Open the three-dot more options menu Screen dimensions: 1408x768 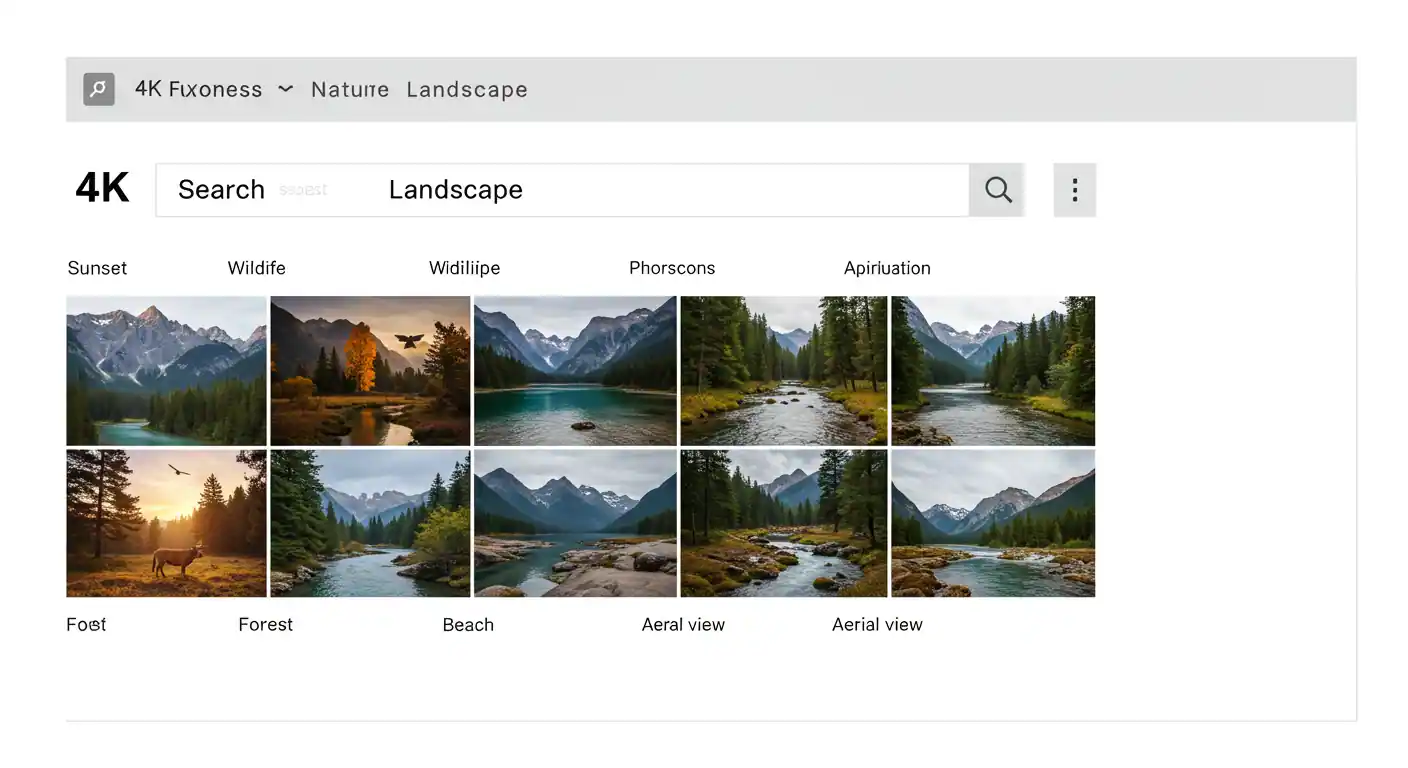pos(1074,190)
